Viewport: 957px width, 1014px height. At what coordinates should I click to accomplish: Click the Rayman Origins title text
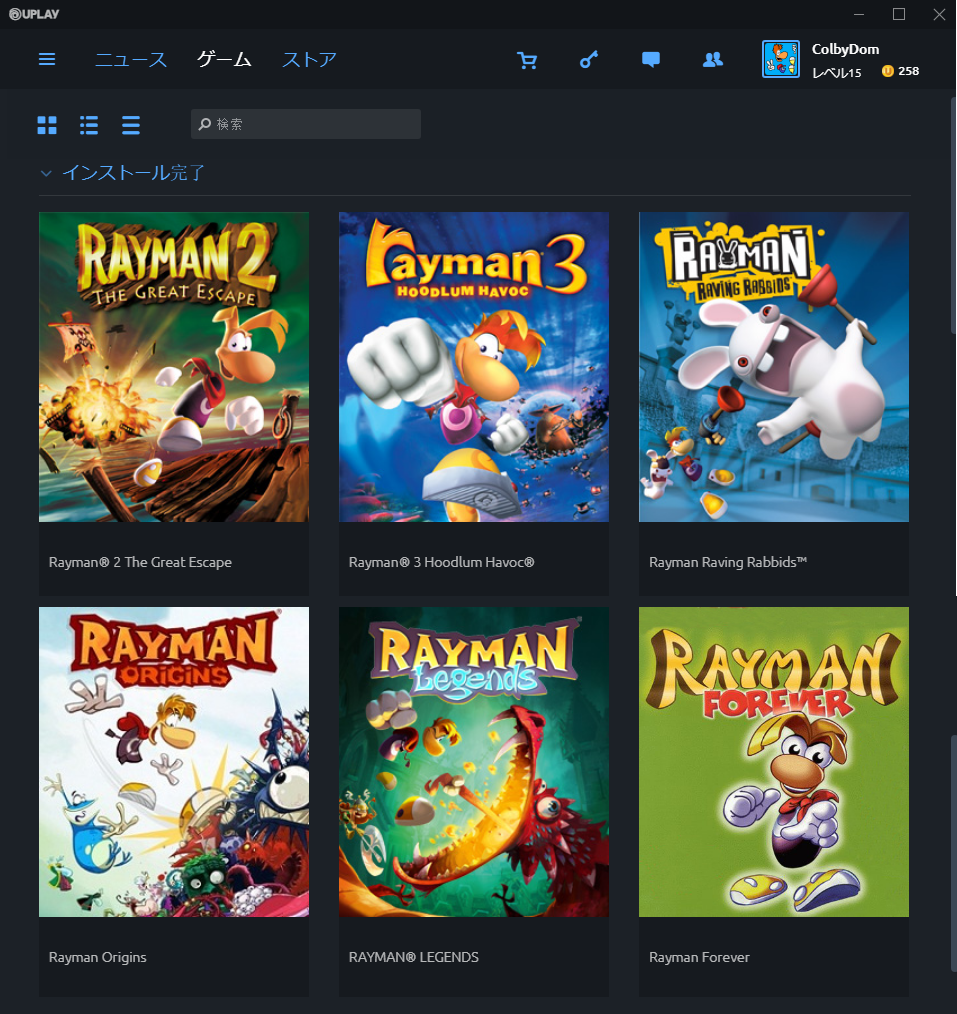(98, 957)
